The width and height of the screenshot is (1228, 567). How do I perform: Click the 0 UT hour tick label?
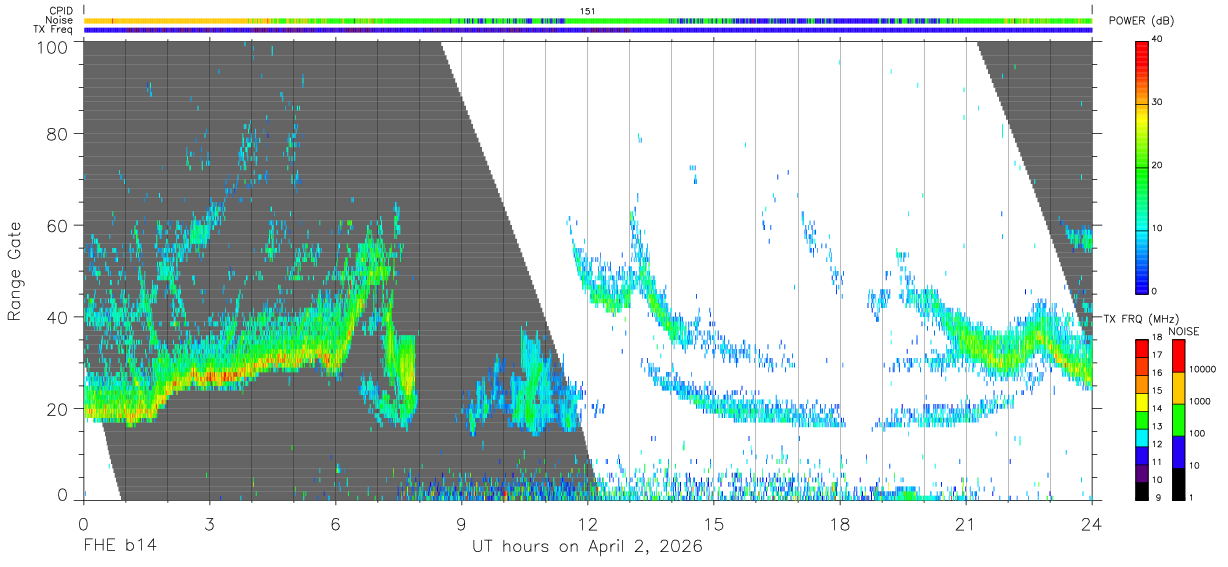pyautogui.click(x=83, y=525)
